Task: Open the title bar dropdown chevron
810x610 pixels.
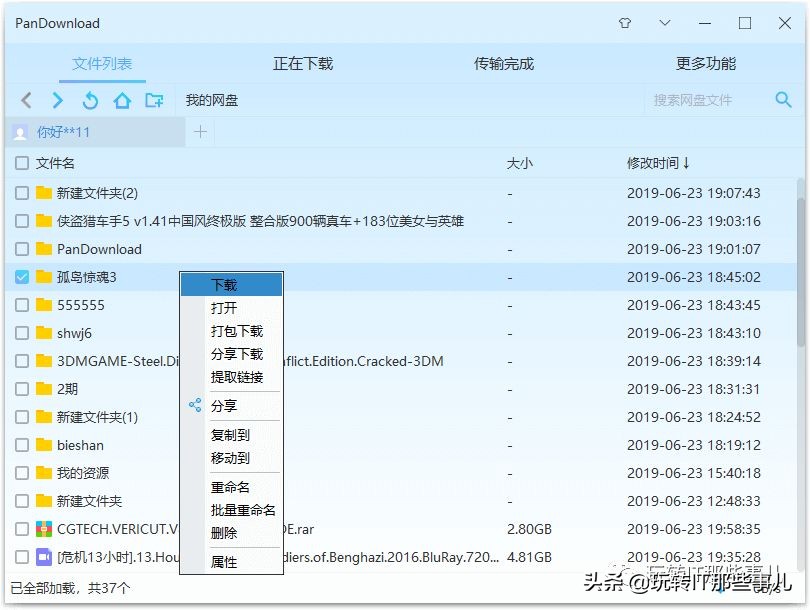Action: coord(665,22)
